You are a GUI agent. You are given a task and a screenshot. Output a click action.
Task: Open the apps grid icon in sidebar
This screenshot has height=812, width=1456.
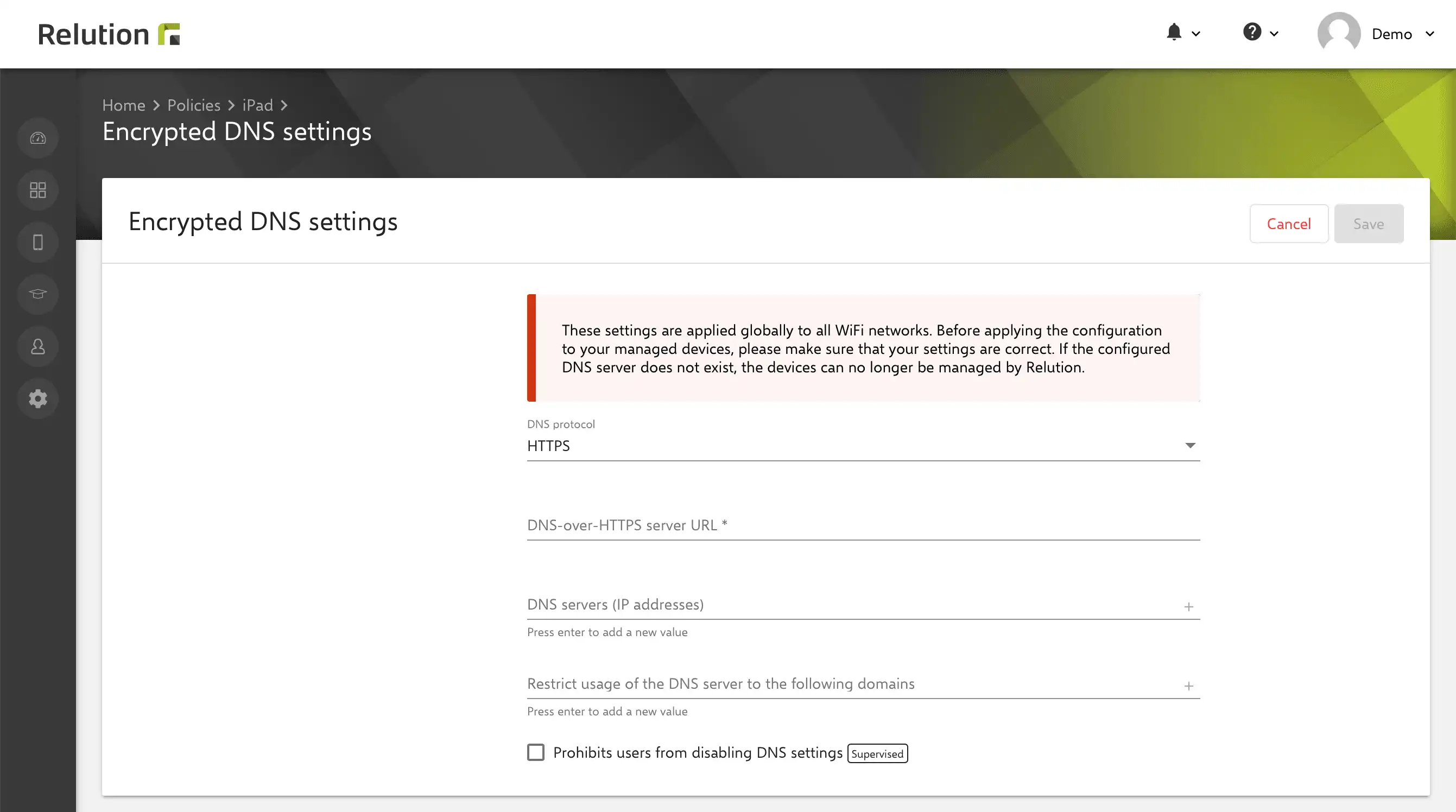[x=38, y=191]
